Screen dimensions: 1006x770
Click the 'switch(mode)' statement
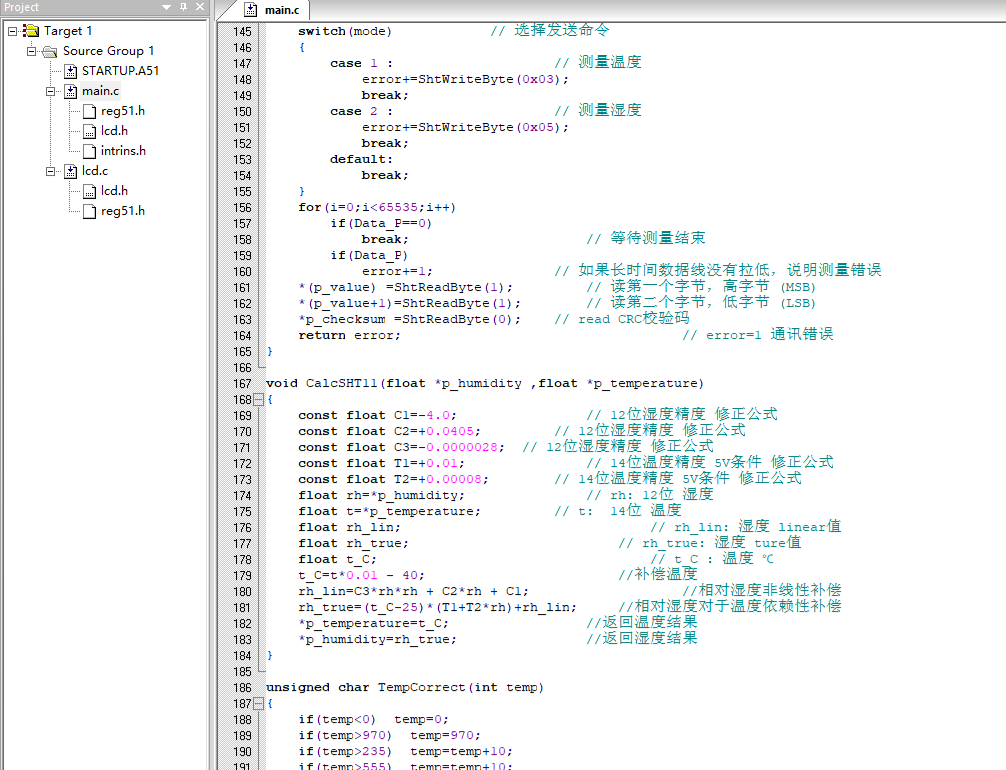pos(345,31)
